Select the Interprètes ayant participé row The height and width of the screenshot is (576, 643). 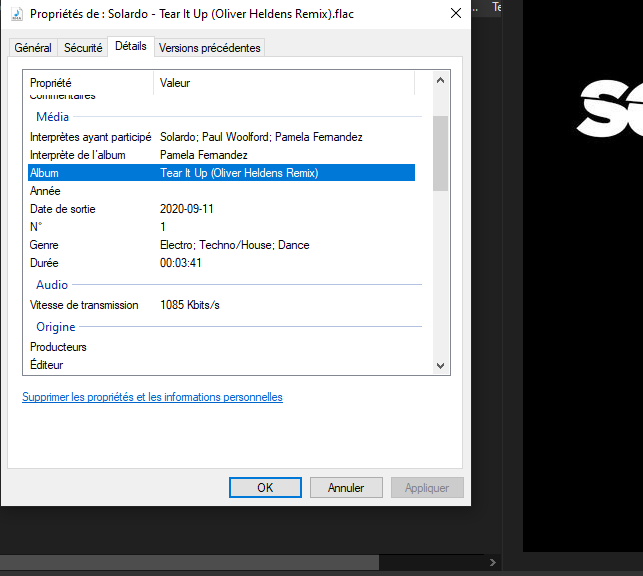point(221,137)
